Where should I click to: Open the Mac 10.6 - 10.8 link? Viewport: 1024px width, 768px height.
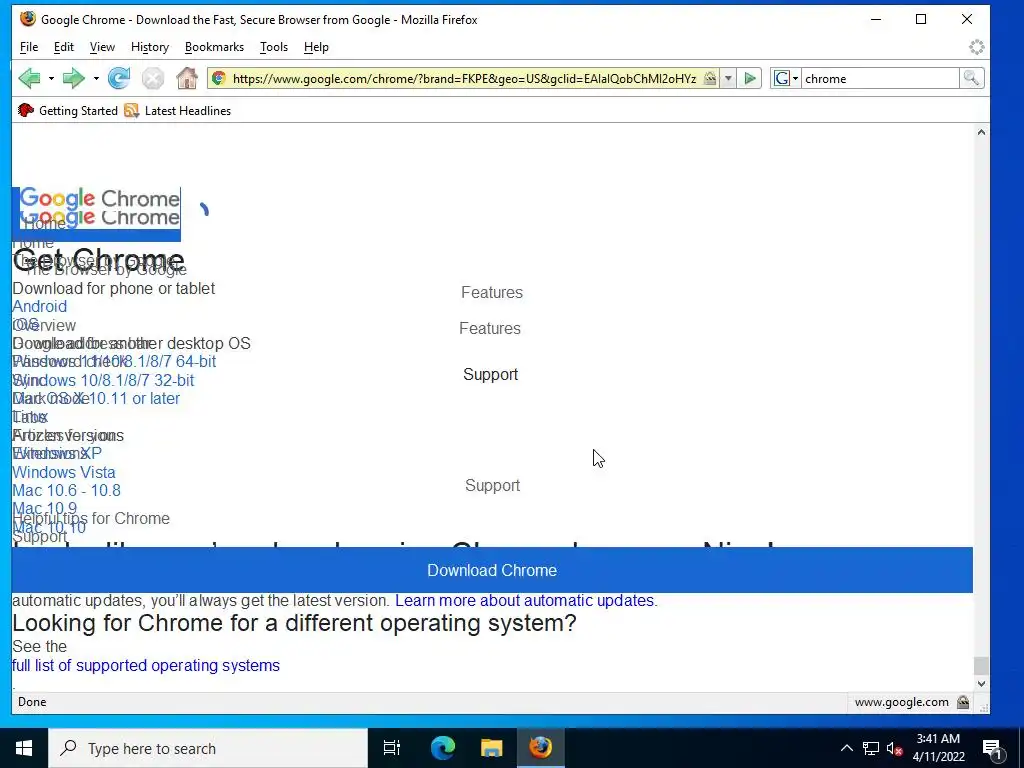(x=66, y=490)
